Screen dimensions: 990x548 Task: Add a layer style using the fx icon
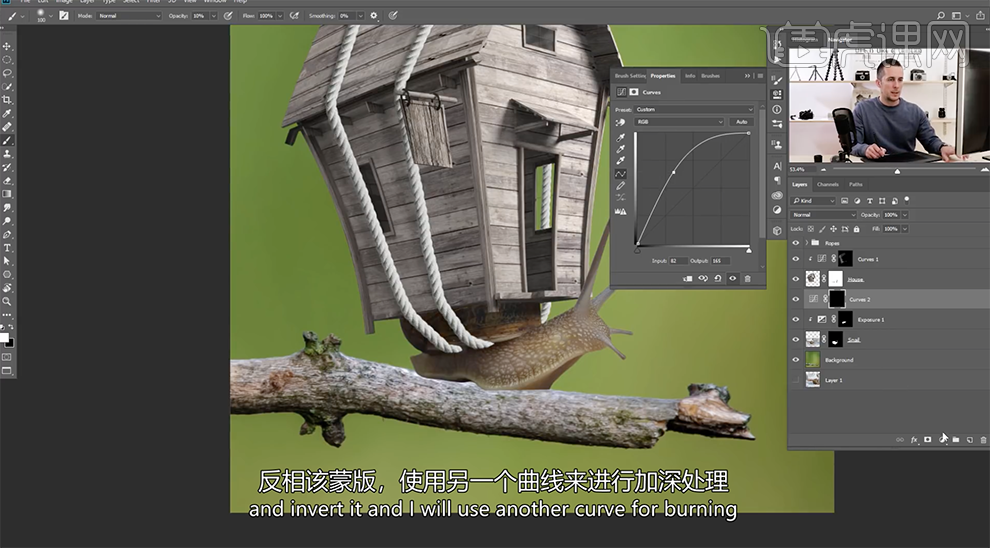[x=914, y=440]
